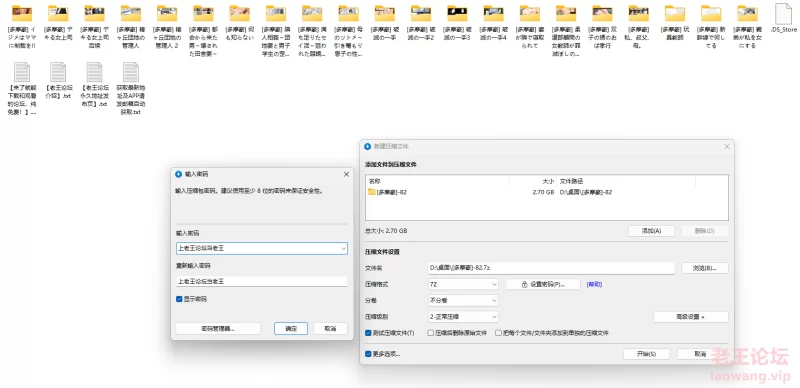The height and width of the screenshot is (388, 800).
Task: Open the 压缩级别 2-正常压缩 dropdown
Action: point(463,317)
